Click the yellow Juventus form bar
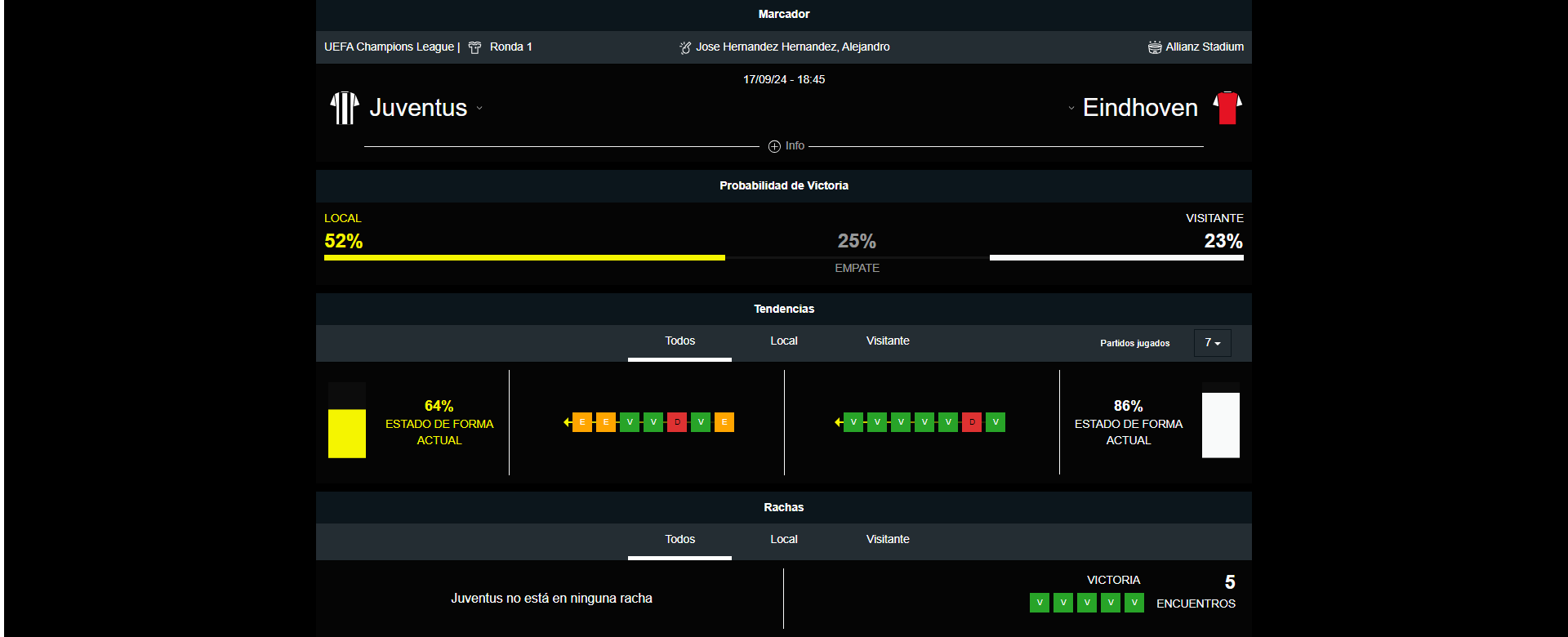1568x637 pixels. coord(347,434)
